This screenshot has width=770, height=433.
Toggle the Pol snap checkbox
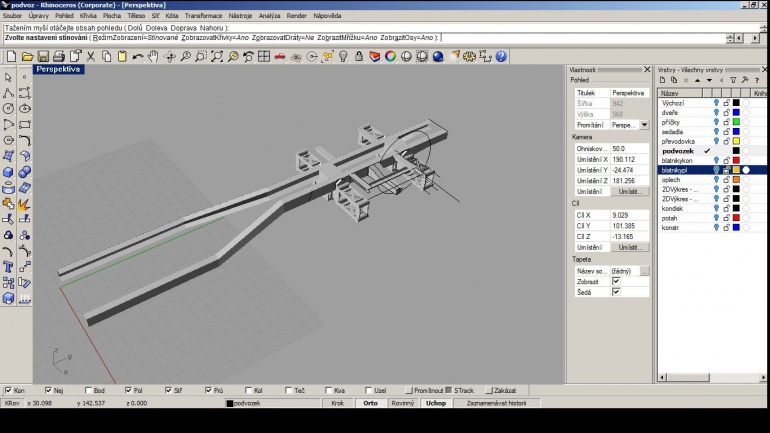click(x=128, y=390)
